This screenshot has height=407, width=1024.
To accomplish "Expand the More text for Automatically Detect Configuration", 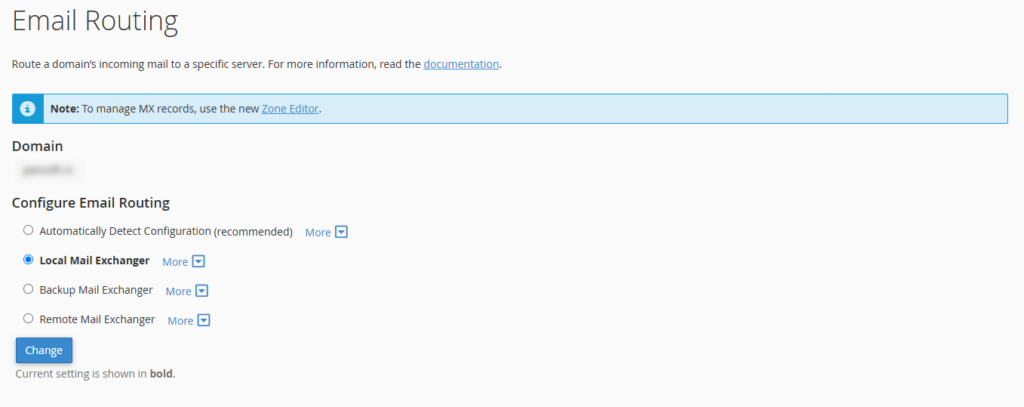I will [x=318, y=232].
